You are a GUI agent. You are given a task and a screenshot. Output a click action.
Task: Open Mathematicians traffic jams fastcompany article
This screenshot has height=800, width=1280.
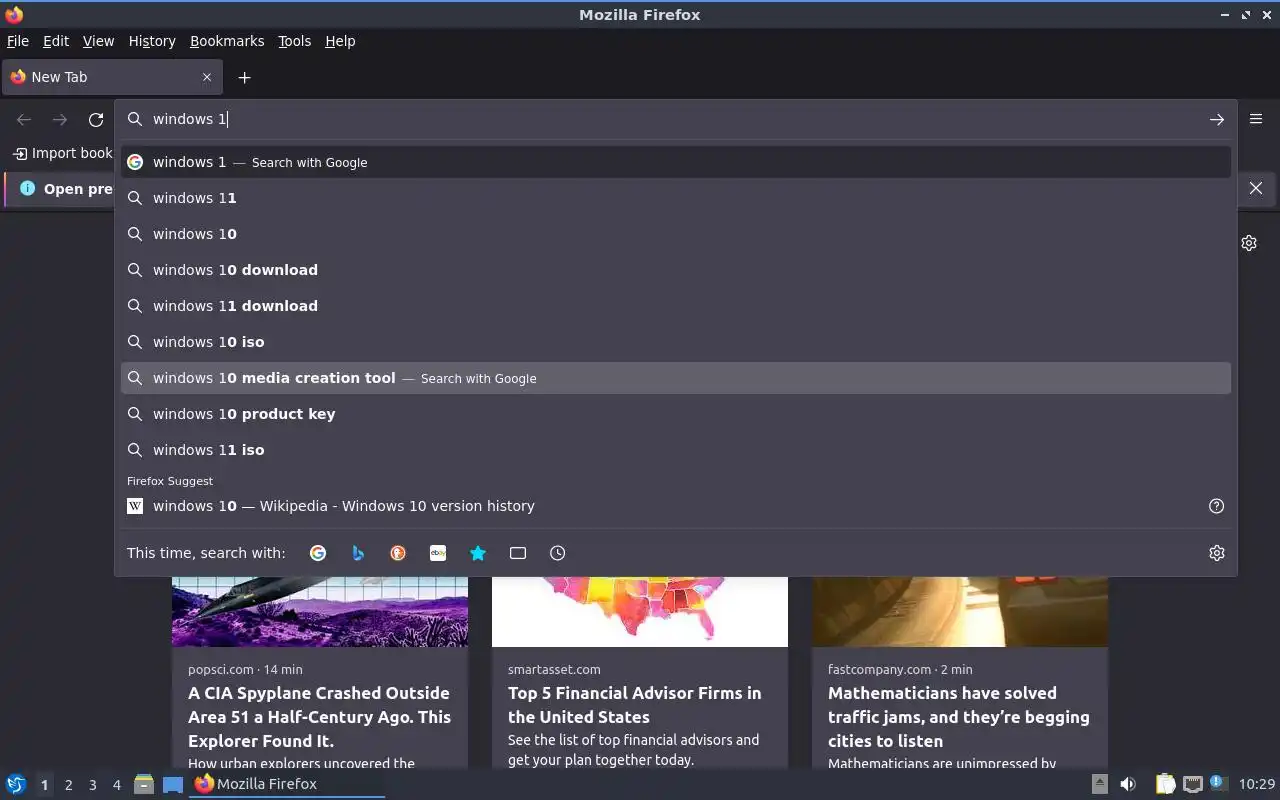958,717
